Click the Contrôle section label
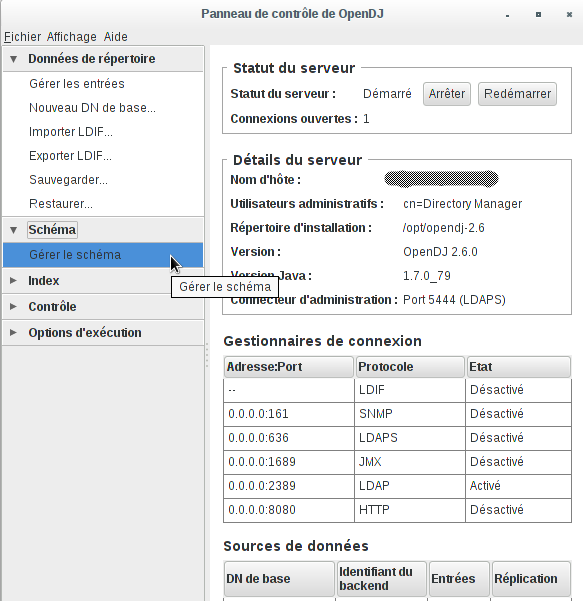583x601 pixels. (x=52, y=307)
